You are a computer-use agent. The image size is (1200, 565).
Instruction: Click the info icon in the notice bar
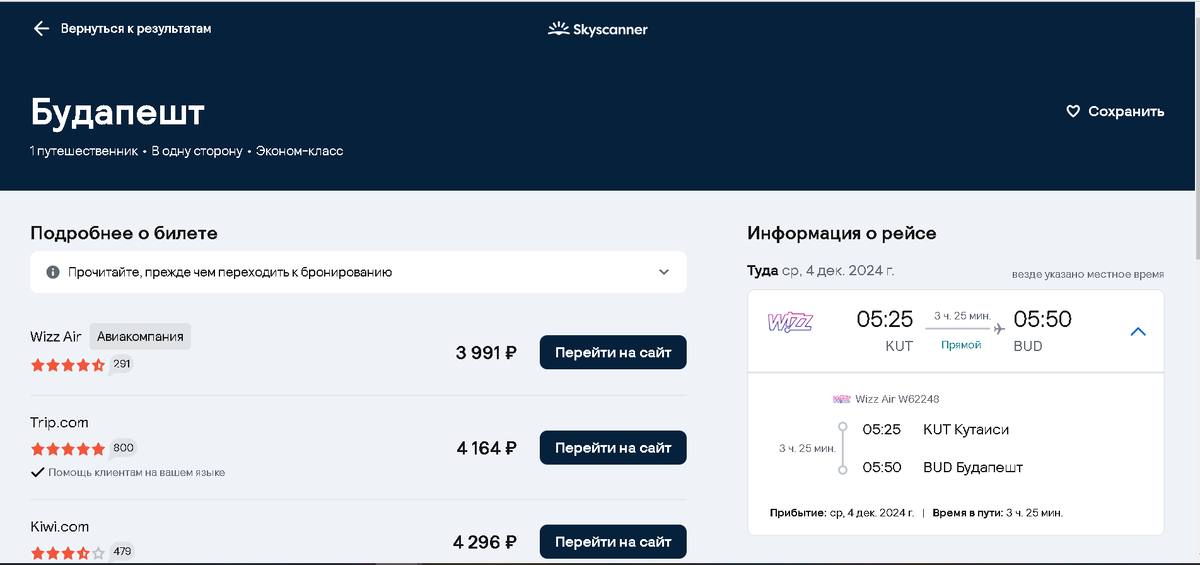click(53, 272)
